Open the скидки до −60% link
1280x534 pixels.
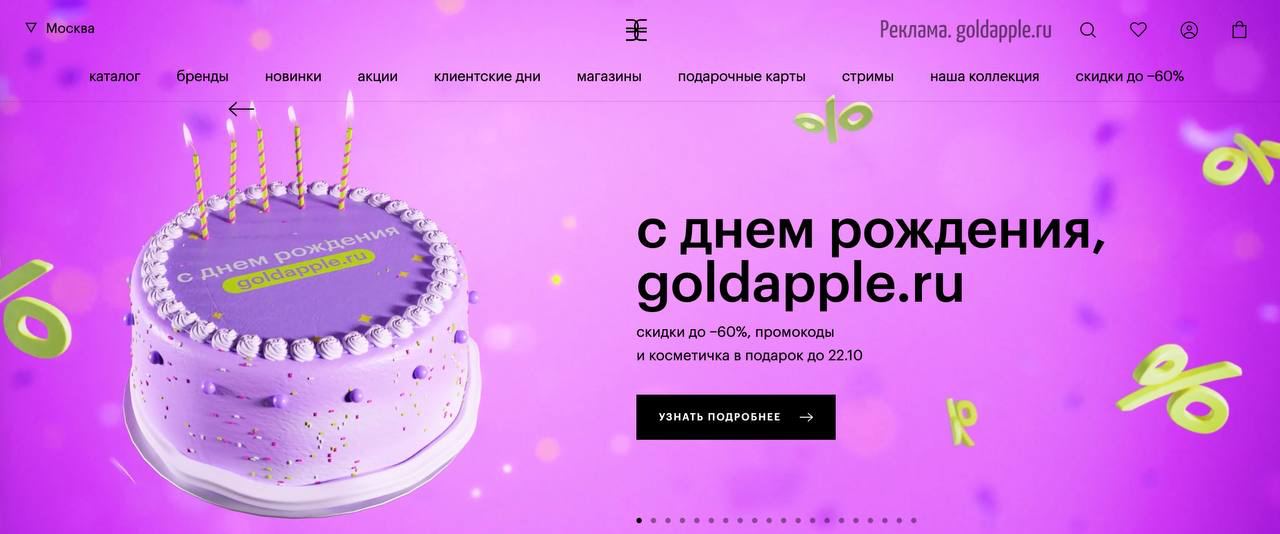tap(1130, 76)
